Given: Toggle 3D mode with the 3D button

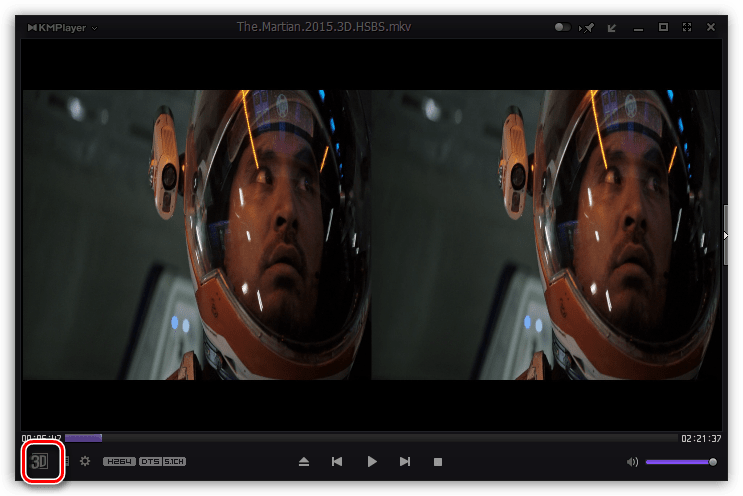Looking at the screenshot, I should click(x=40, y=461).
